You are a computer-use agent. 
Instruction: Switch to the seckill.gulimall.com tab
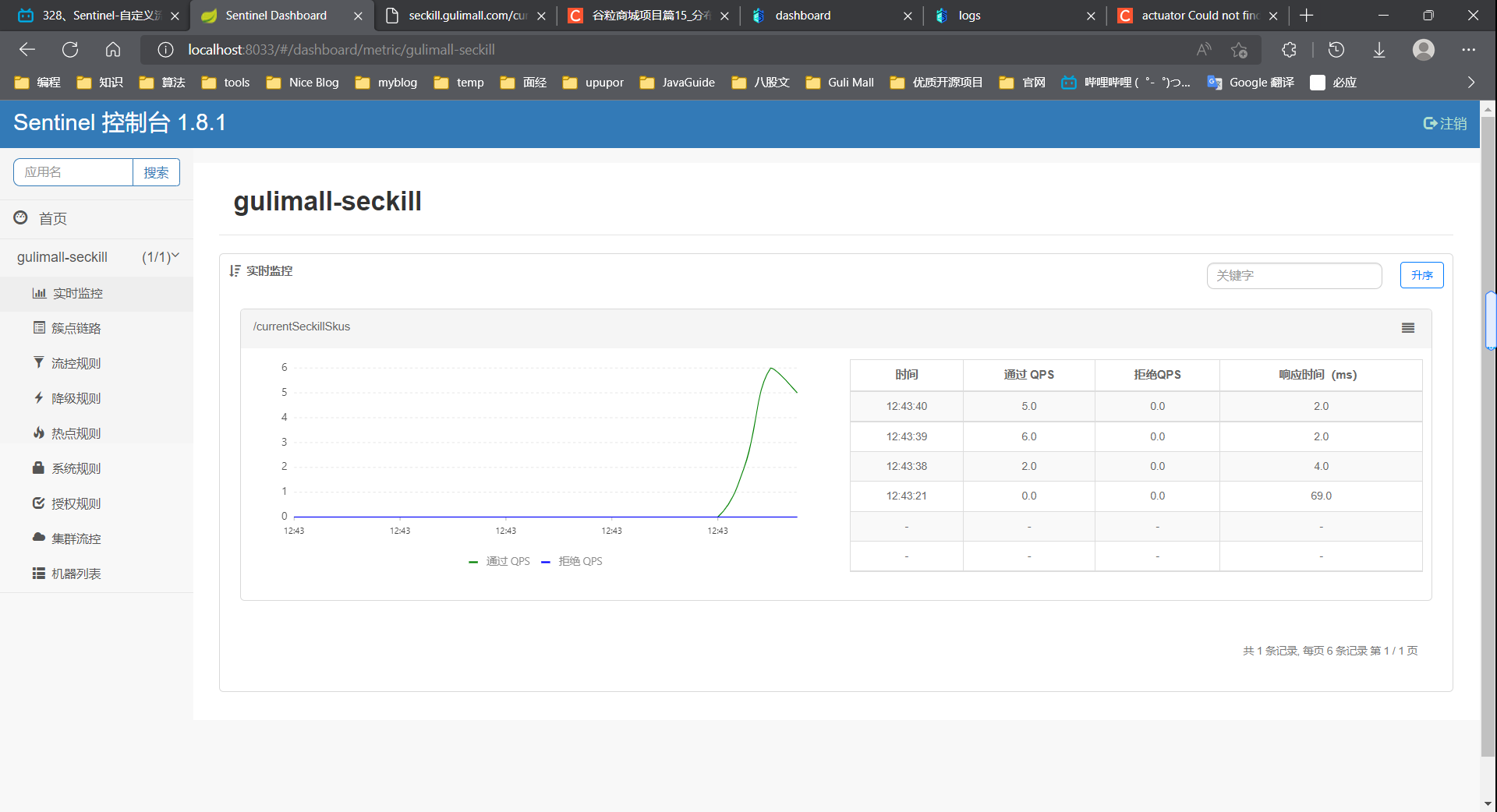click(466, 16)
